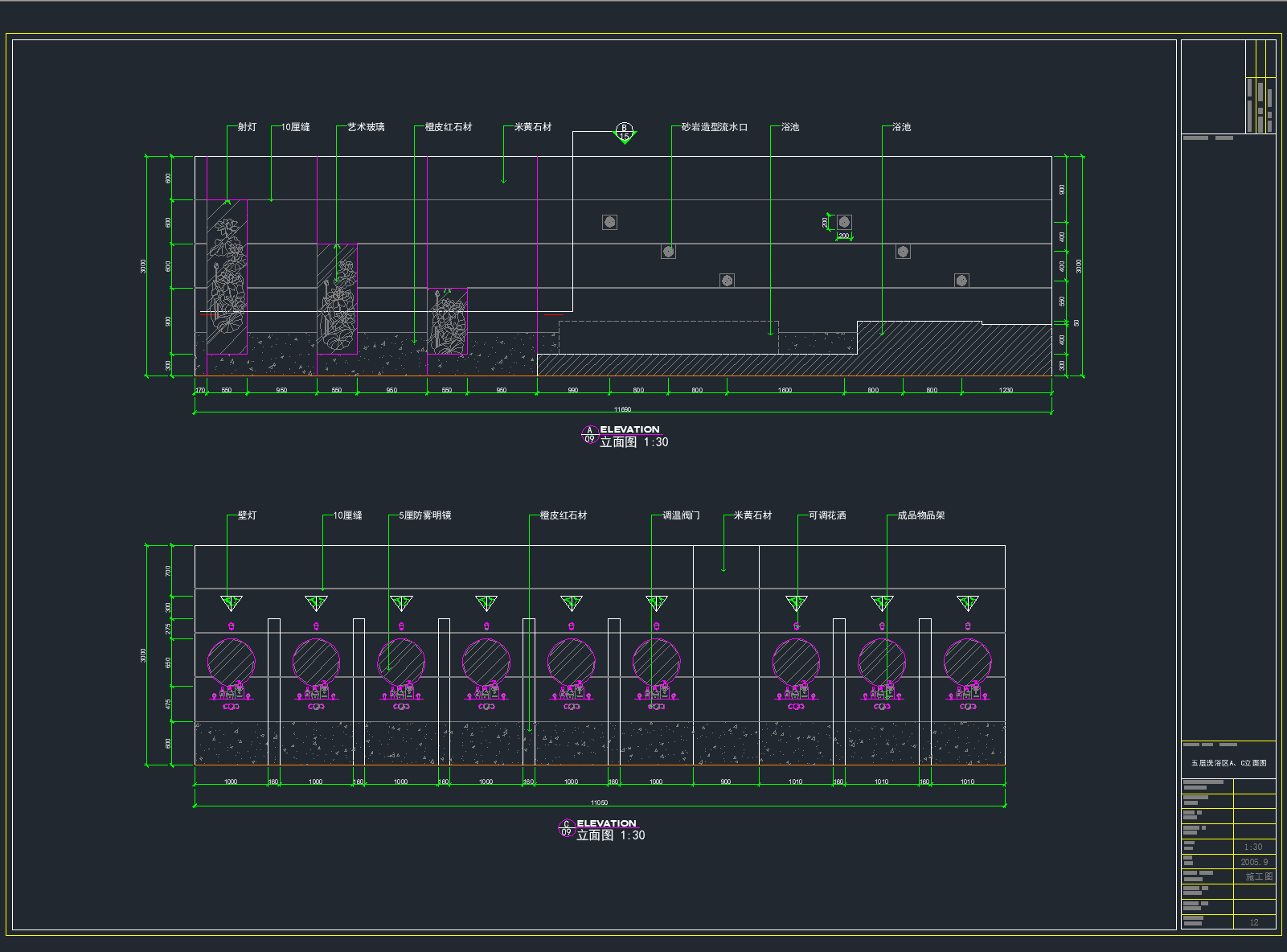This screenshot has width=1287, height=952.
Task: Click the 射灯 label in elevation A
Action: [x=247, y=127]
